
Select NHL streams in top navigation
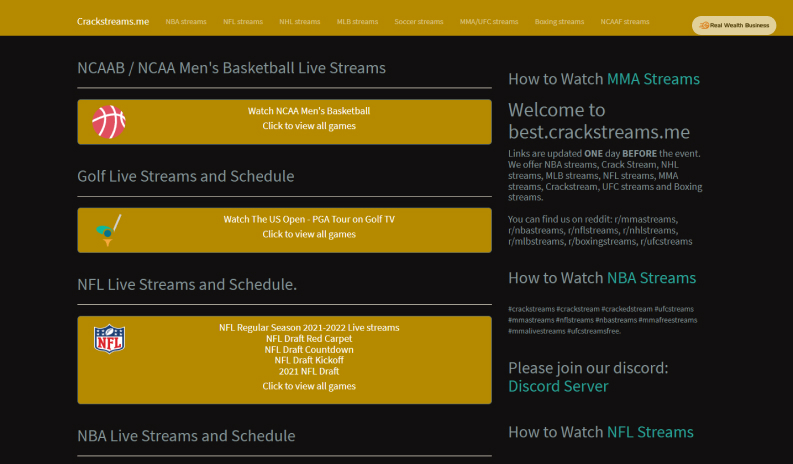tap(300, 21)
